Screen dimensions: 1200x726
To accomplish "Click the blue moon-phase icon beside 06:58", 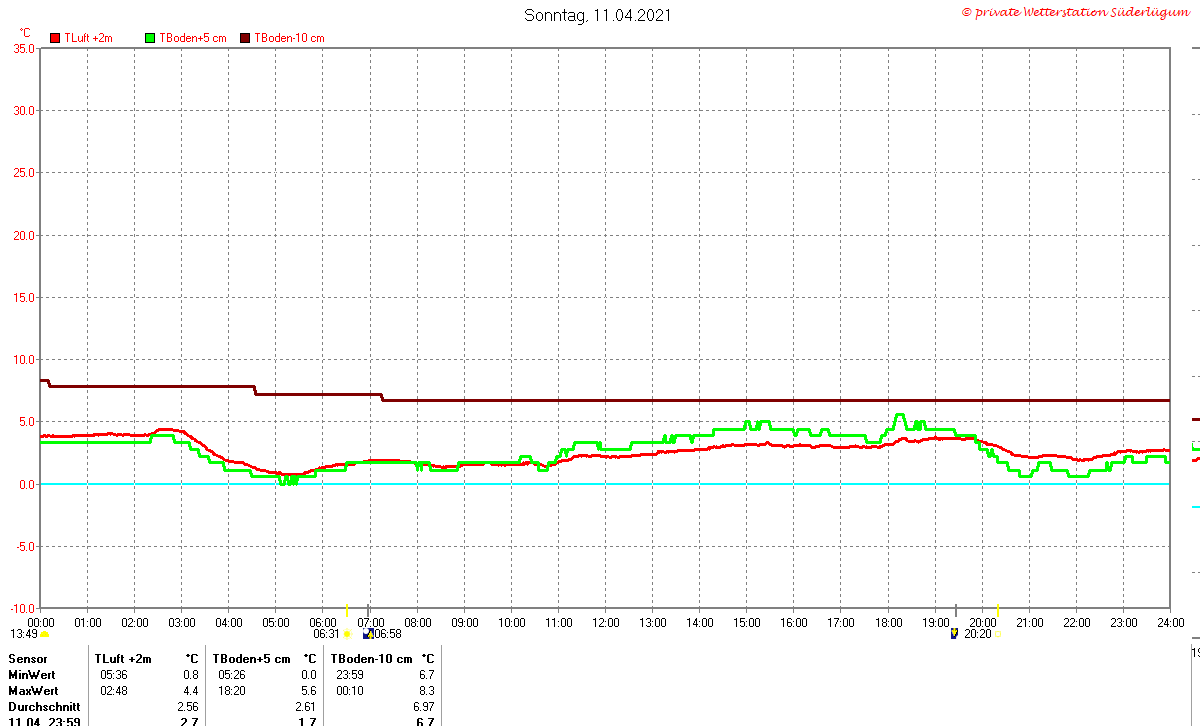I will [367, 634].
